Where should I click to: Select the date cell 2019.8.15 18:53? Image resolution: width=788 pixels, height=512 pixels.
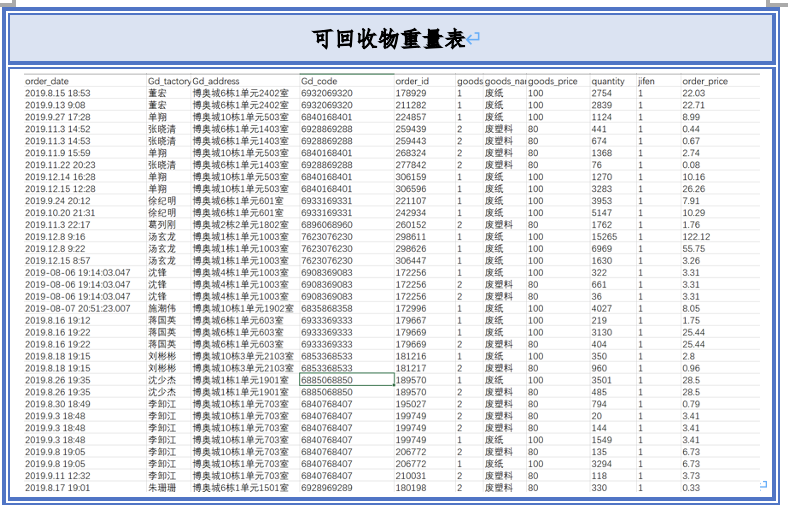click(57, 93)
